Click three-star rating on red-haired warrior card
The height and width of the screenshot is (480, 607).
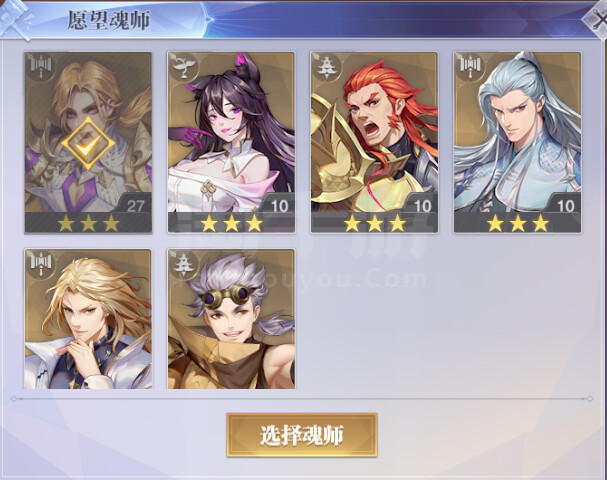374,223
